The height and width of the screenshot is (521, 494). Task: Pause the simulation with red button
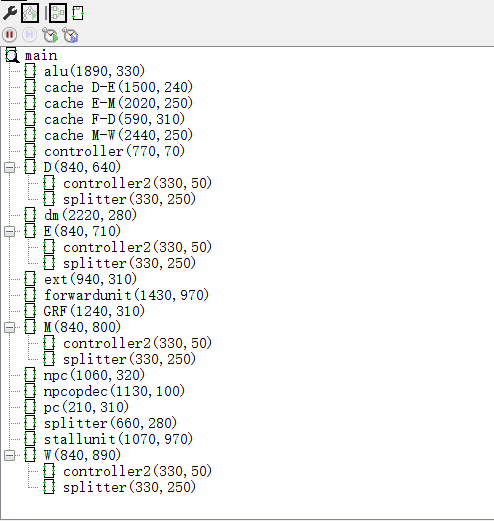click(10, 35)
